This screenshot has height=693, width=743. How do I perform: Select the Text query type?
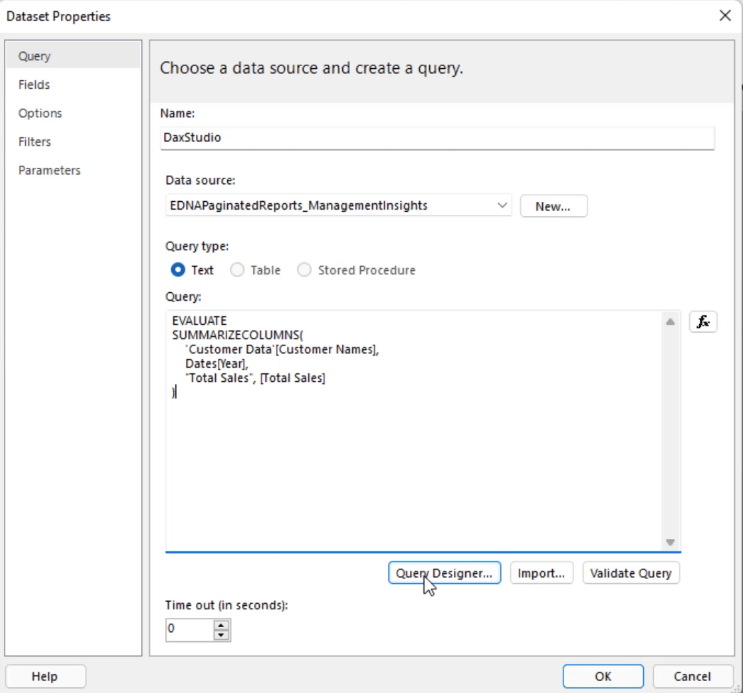click(179, 270)
